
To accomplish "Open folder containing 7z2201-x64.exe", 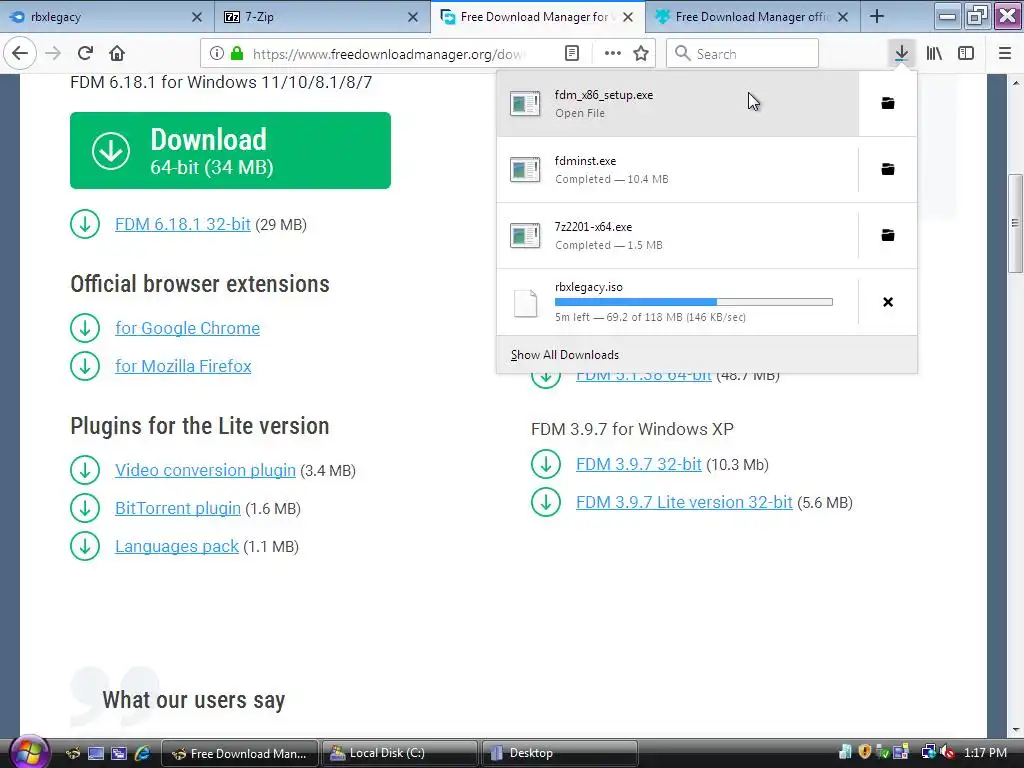I will click(888, 235).
